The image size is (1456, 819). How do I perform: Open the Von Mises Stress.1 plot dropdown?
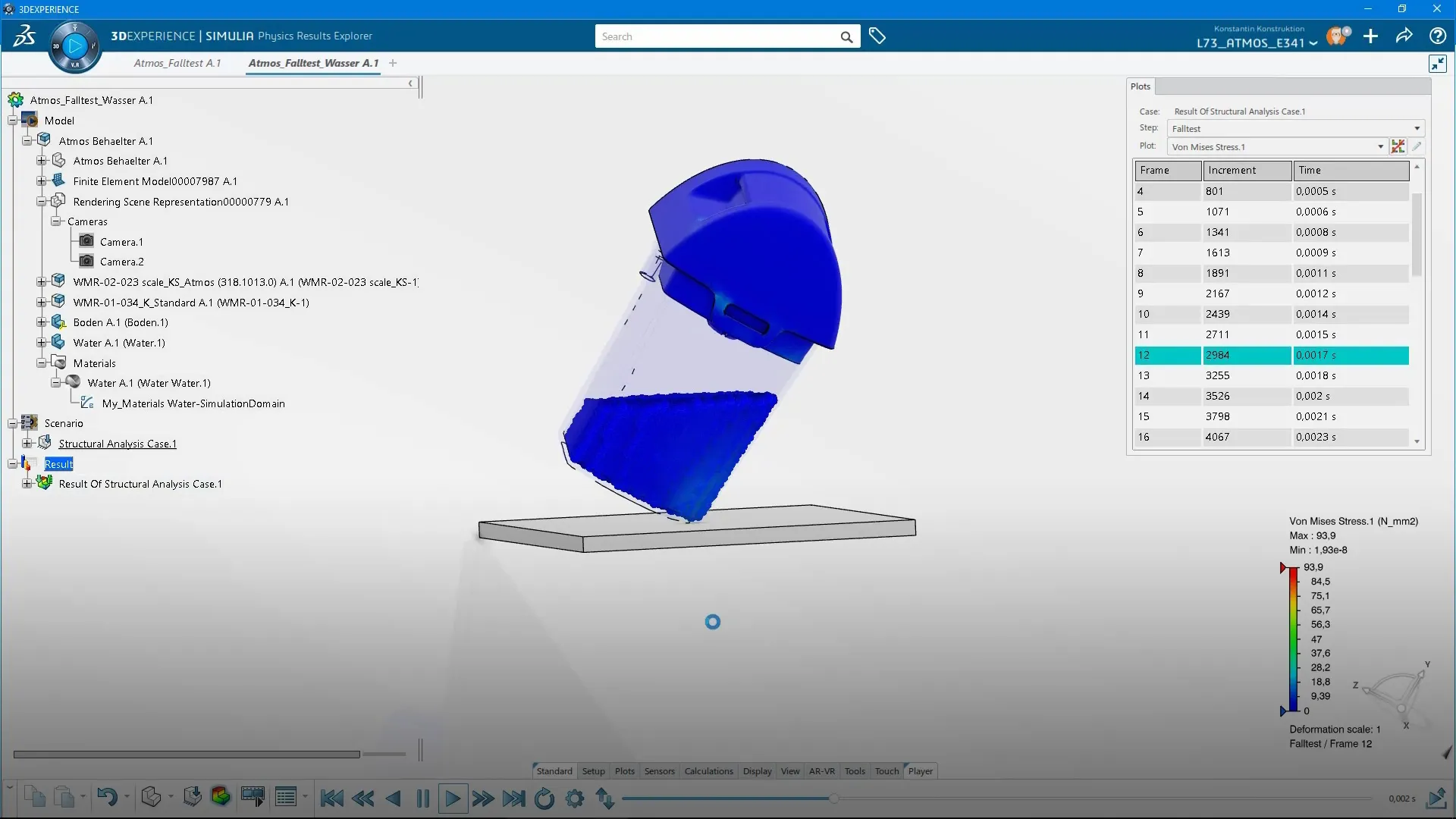point(1380,147)
